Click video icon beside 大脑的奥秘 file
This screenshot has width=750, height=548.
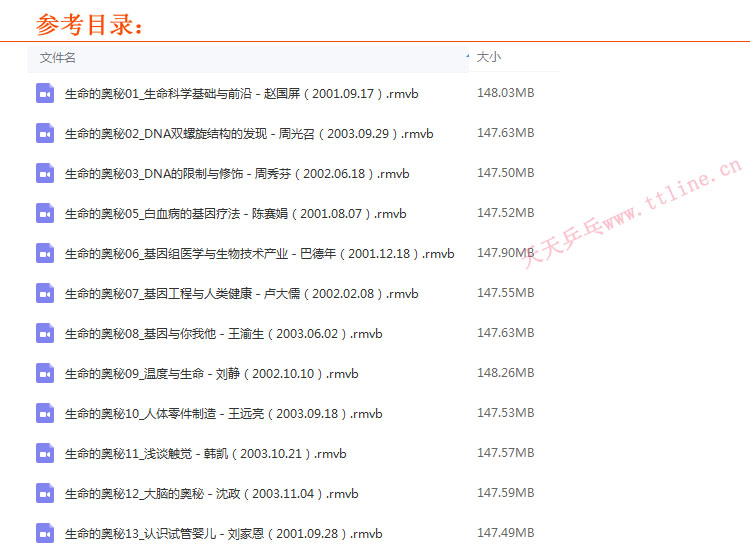44,493
